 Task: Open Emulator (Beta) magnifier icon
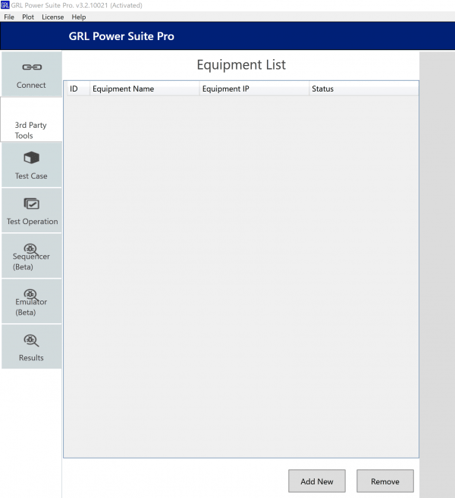point(31,295)
